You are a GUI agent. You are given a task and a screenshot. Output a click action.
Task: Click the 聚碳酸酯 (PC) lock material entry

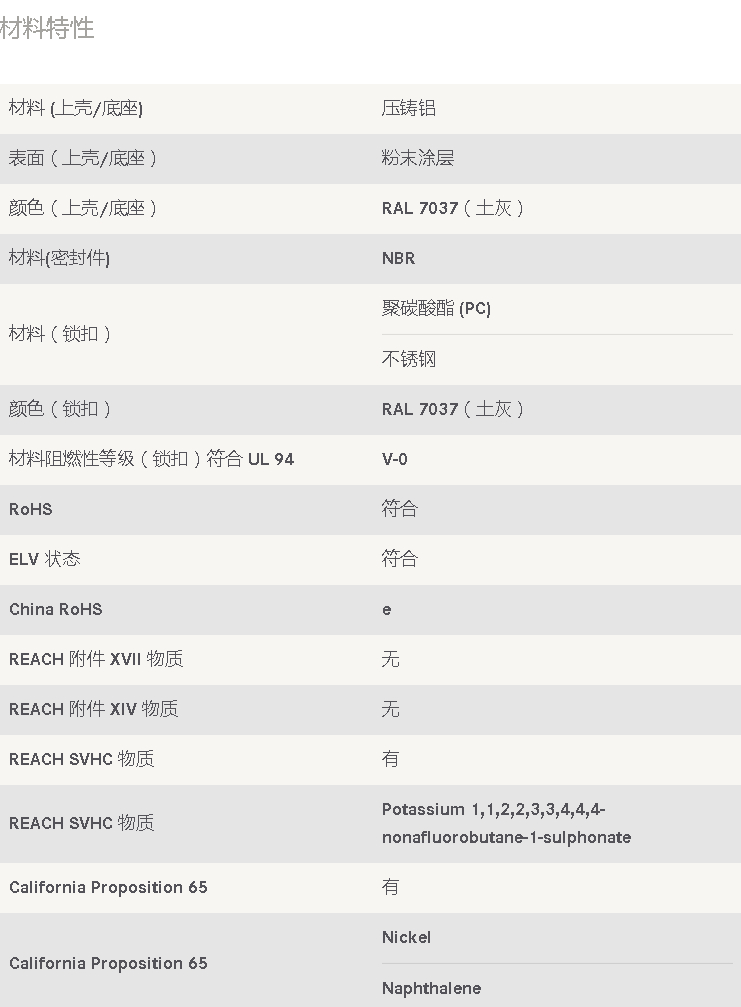point(436,308)
